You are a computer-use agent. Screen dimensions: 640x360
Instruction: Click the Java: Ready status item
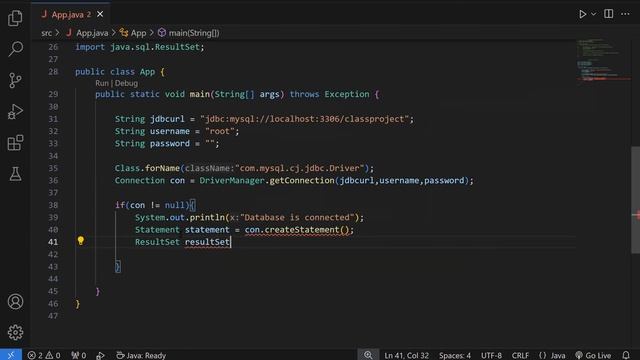(x=141, y=355)
